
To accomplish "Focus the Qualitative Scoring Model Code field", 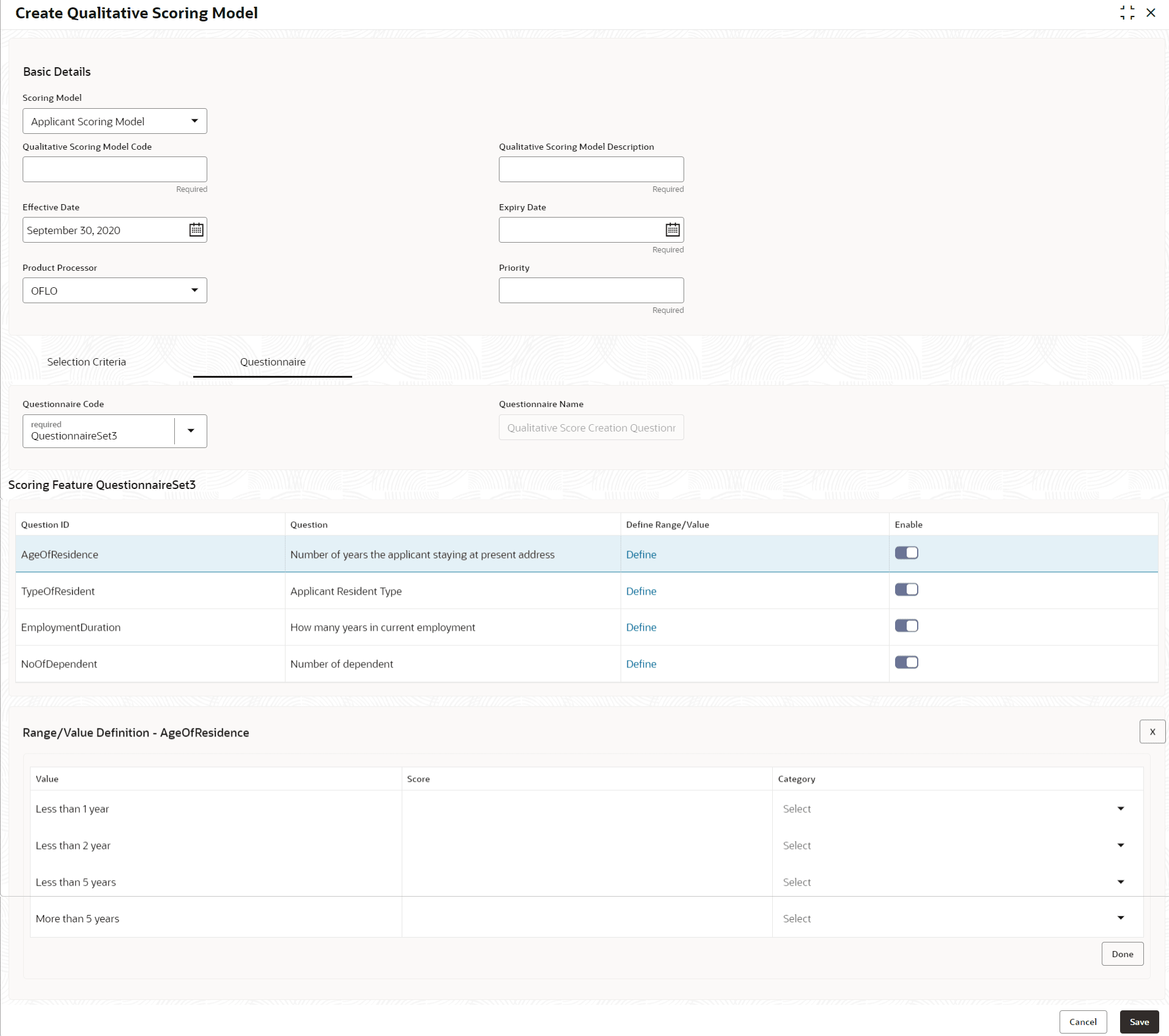I will 115,169.
